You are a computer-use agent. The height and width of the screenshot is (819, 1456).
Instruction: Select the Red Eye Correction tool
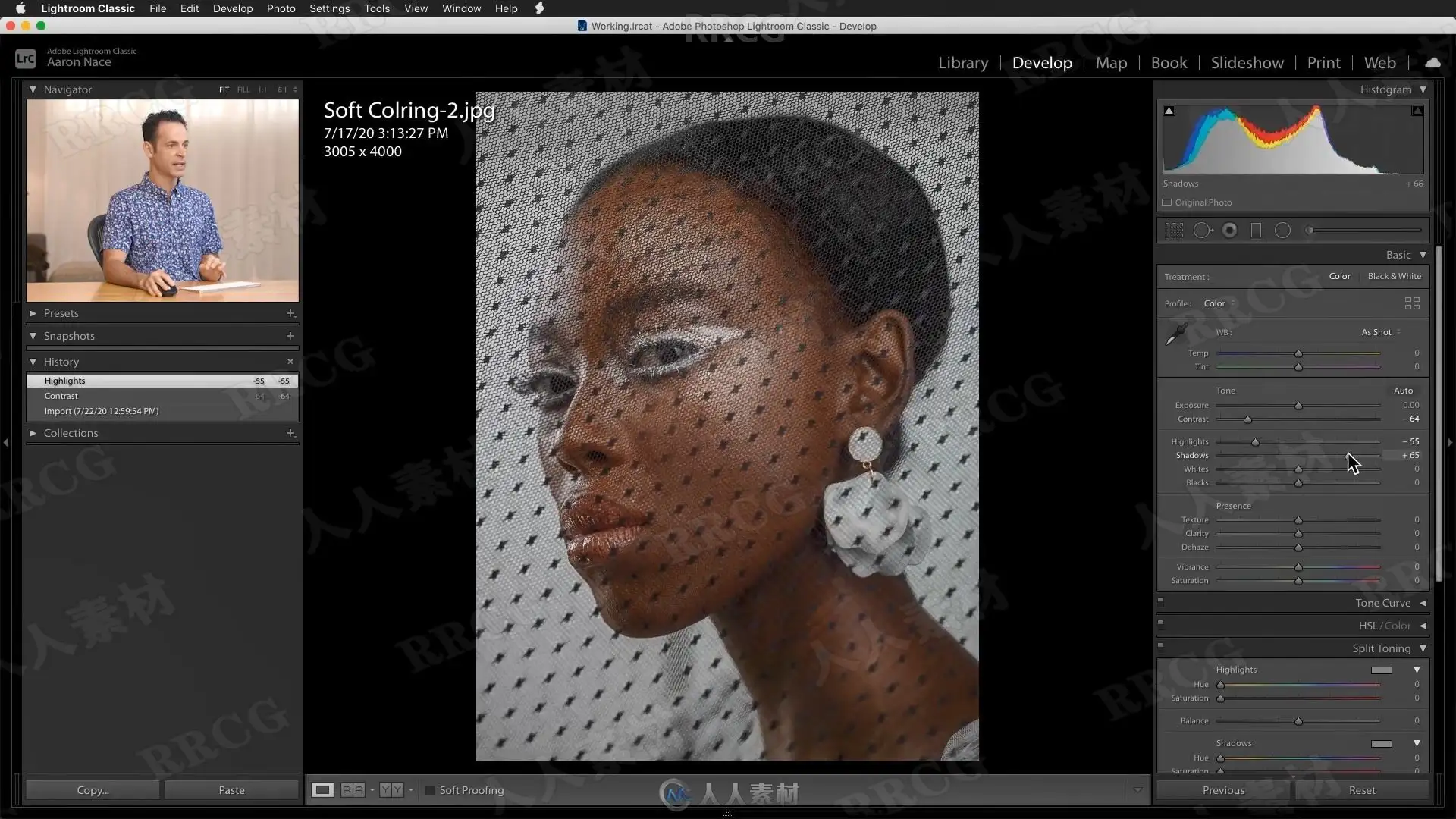pyautogui.click(x=1230, y=231)
